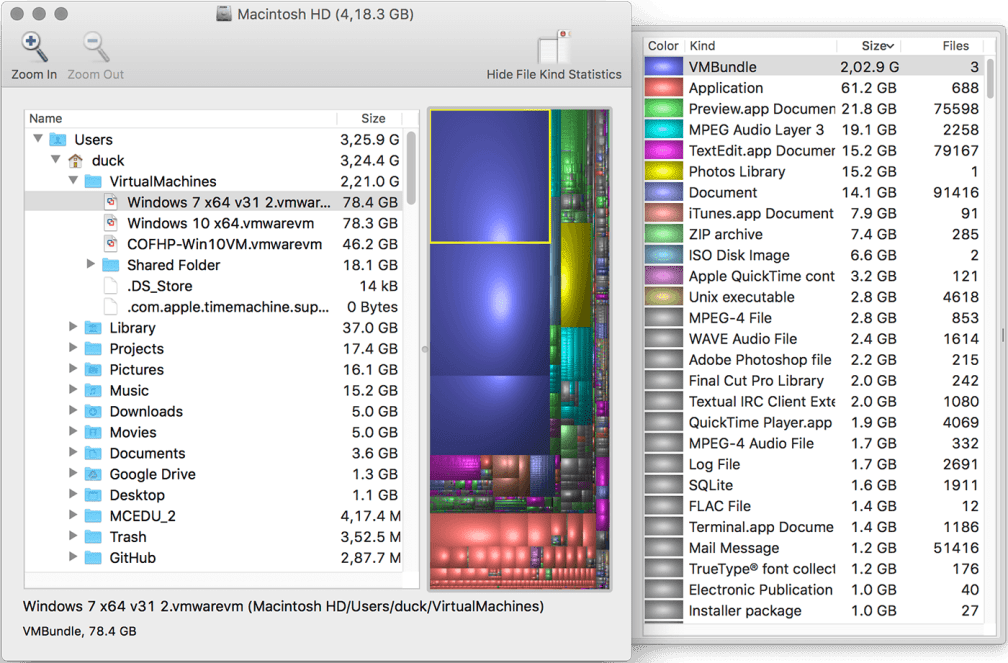Click the Music folder icon
The width and height of the screenshot is (1008, 663).
click(x=93, y=390)
